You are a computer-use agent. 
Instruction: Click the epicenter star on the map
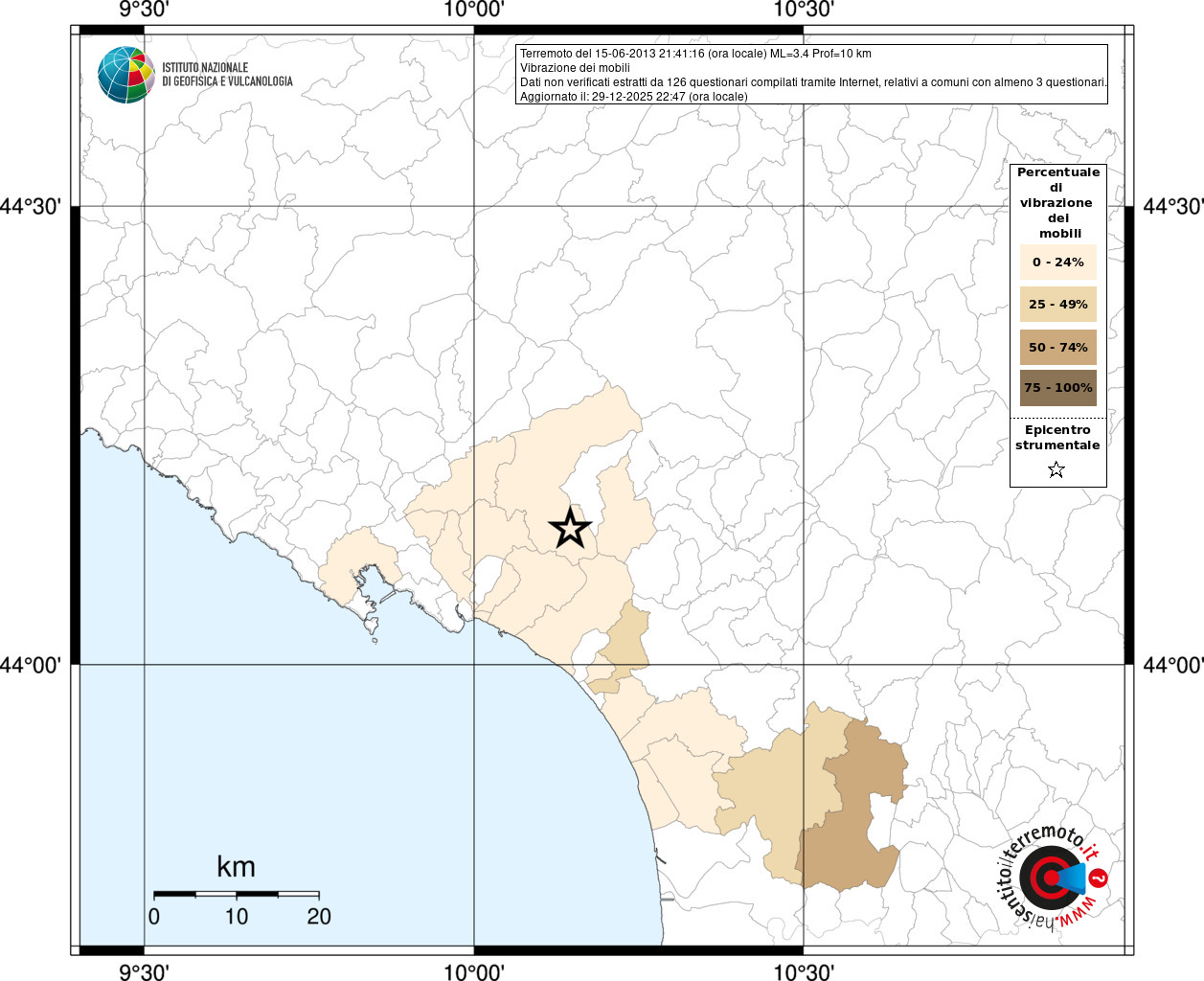click(571, 528)
